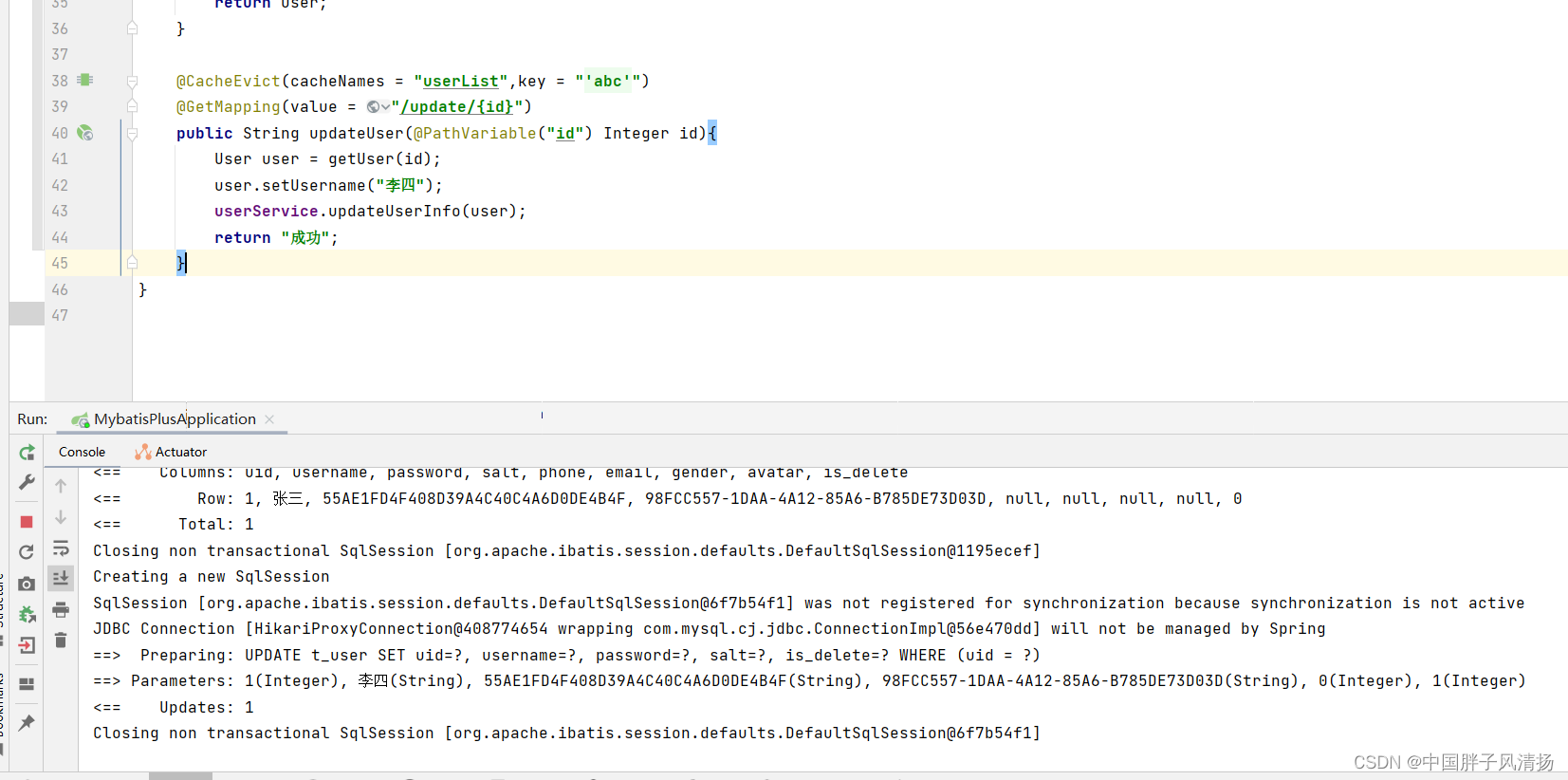The width and height of the screenshot is (1568, 780).
Task: Open run configuration wrench settings
Action: [x=27, y=482]
